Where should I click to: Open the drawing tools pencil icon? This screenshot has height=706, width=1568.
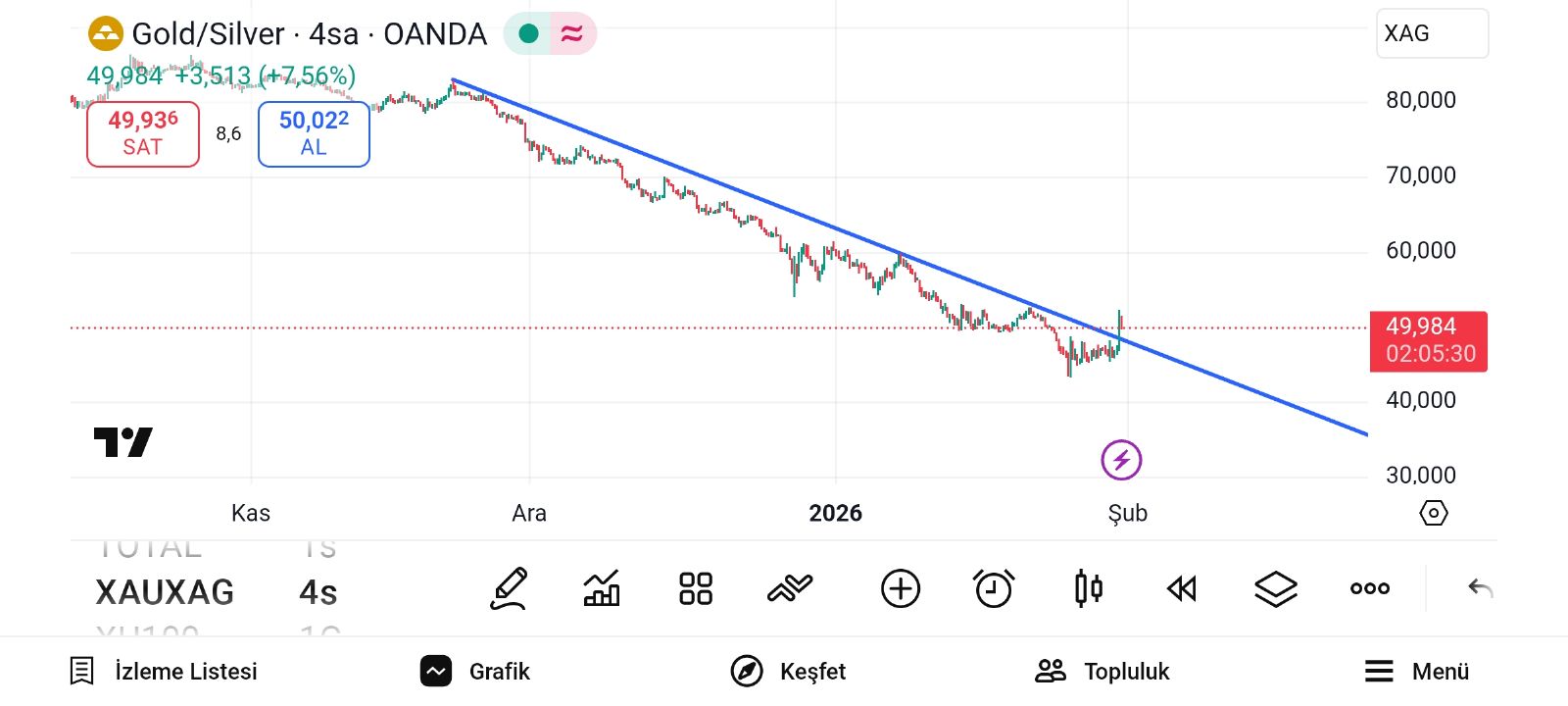click(x=510, y=589)
